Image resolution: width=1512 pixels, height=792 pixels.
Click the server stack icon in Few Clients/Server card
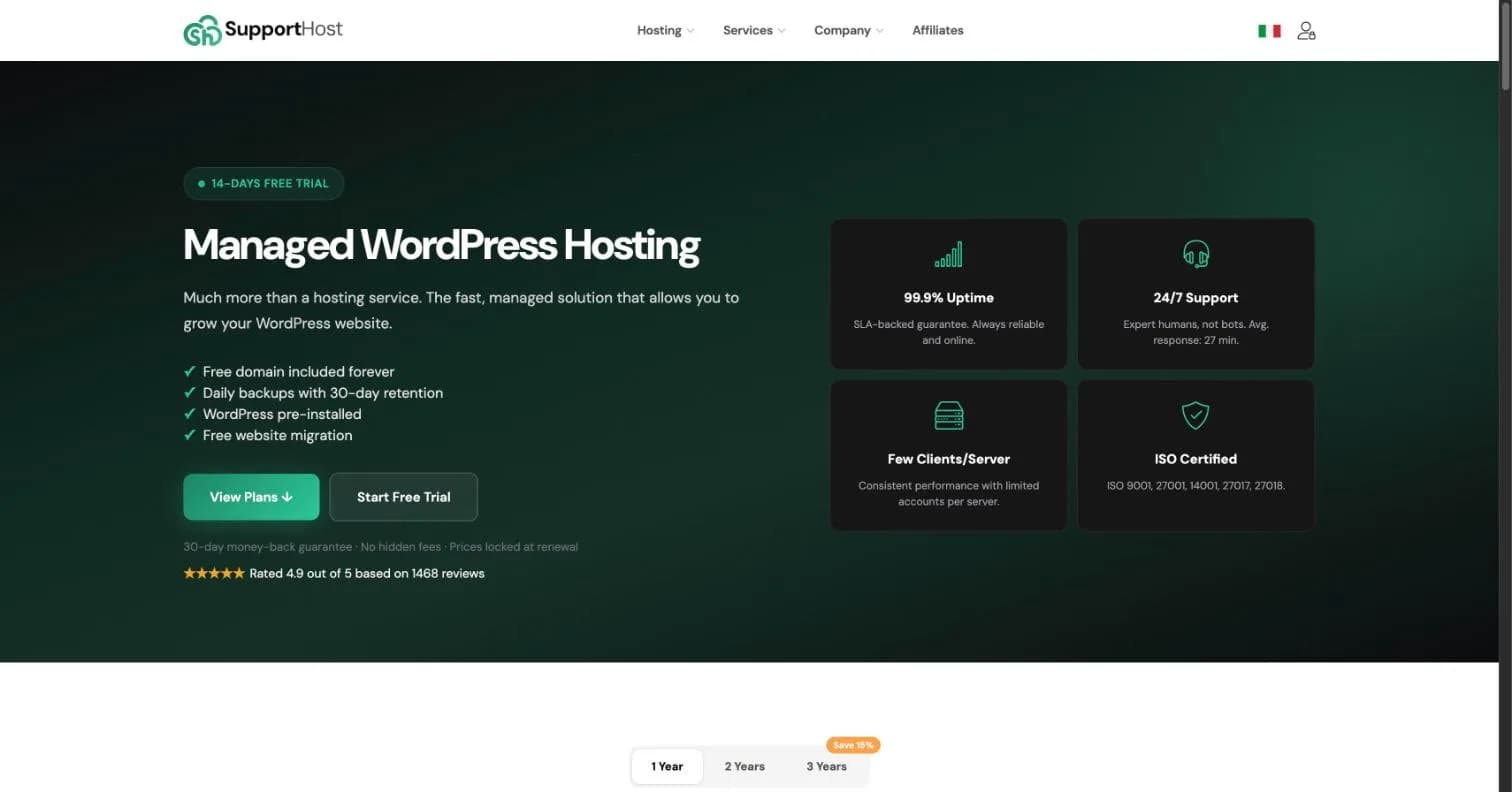[x=948, y=415]
